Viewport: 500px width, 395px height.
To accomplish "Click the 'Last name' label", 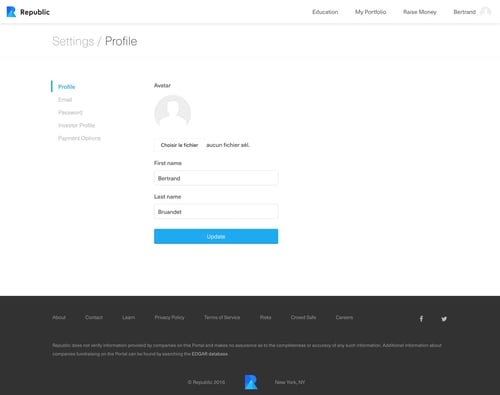I will [x=167, y=197].
